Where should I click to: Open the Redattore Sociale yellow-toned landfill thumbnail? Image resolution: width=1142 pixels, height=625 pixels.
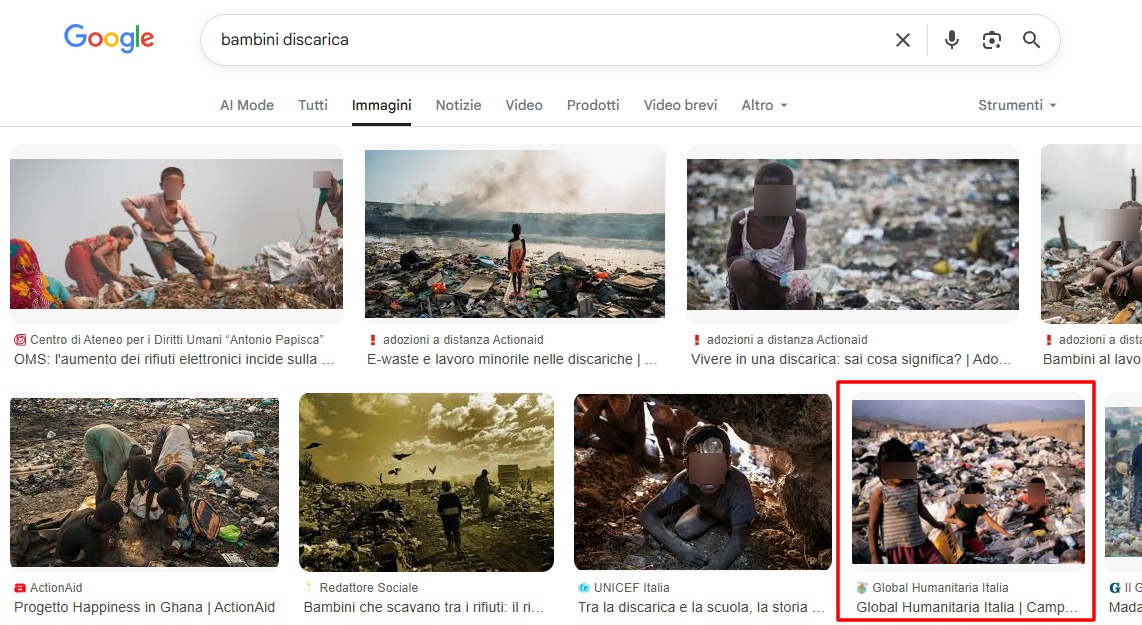click(426, 482)
